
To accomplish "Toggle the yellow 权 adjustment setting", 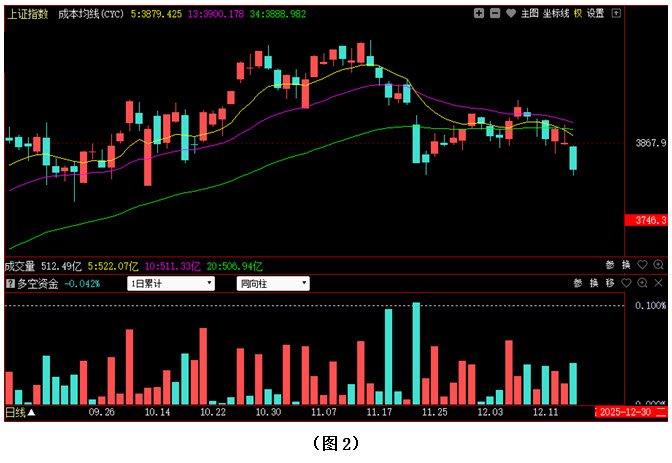I will [x=577, y=14].
